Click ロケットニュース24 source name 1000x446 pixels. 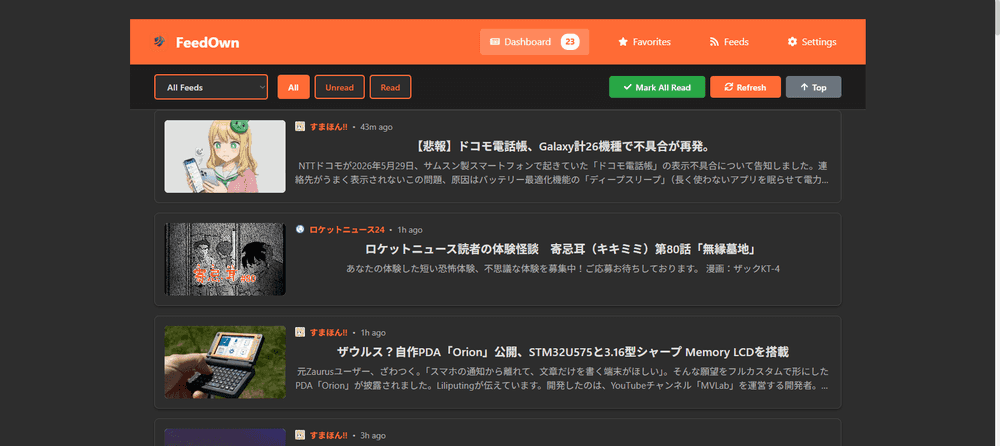coord(347,230)
